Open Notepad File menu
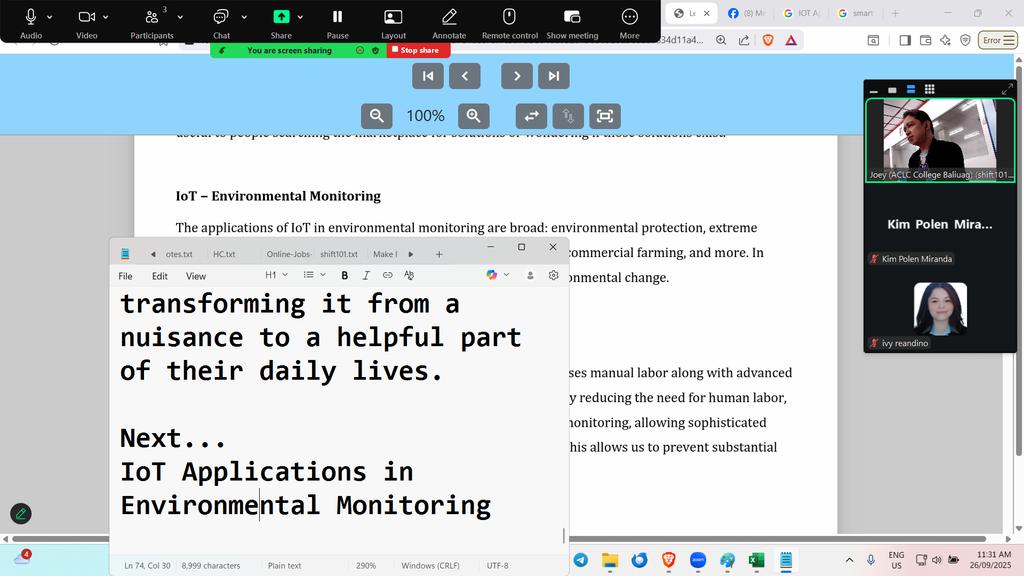 (x=125, y=276)
